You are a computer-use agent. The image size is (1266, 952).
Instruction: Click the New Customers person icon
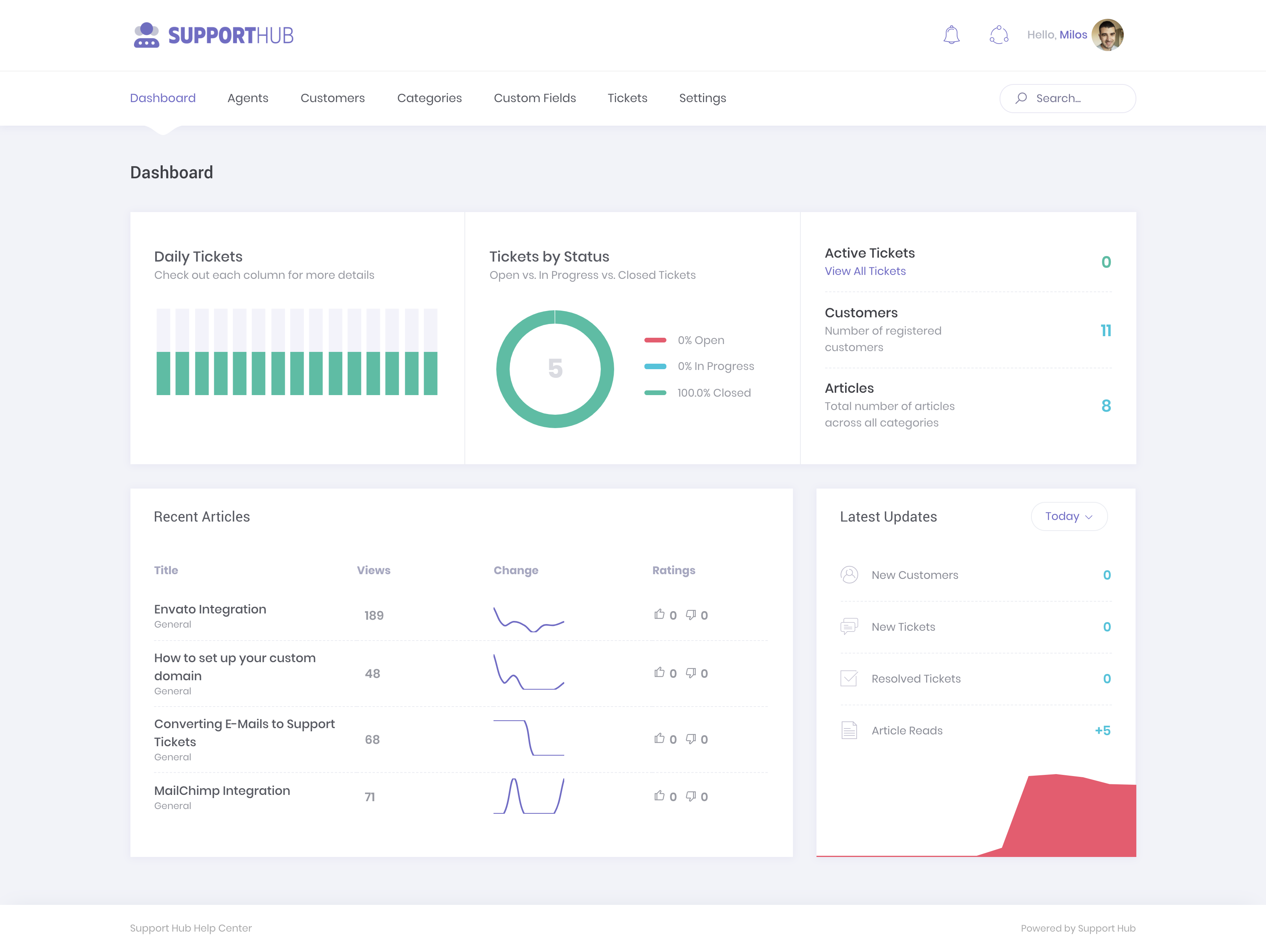coord(849,575)
